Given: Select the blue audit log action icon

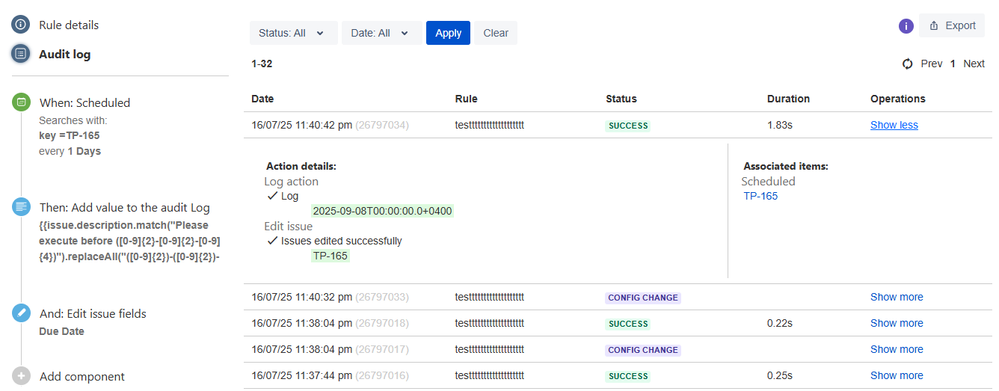Looking at the screenshot, I should (x=21, y=207).
